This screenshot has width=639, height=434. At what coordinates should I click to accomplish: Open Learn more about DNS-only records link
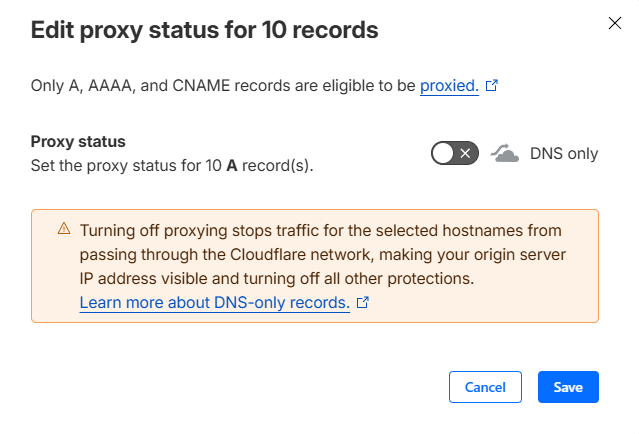coord(214,301)
